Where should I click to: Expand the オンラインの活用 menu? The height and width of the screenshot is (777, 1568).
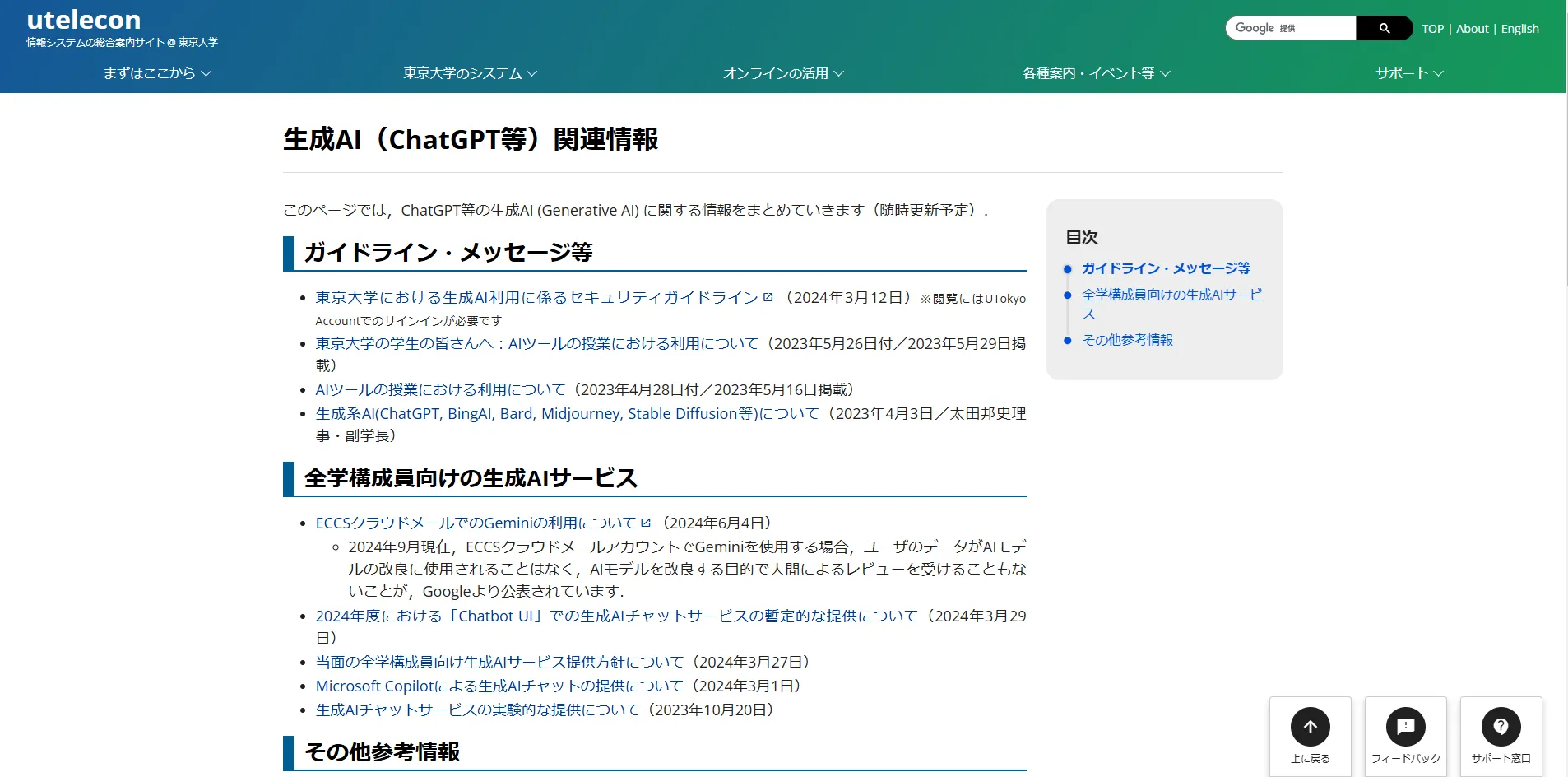(783, 73)
